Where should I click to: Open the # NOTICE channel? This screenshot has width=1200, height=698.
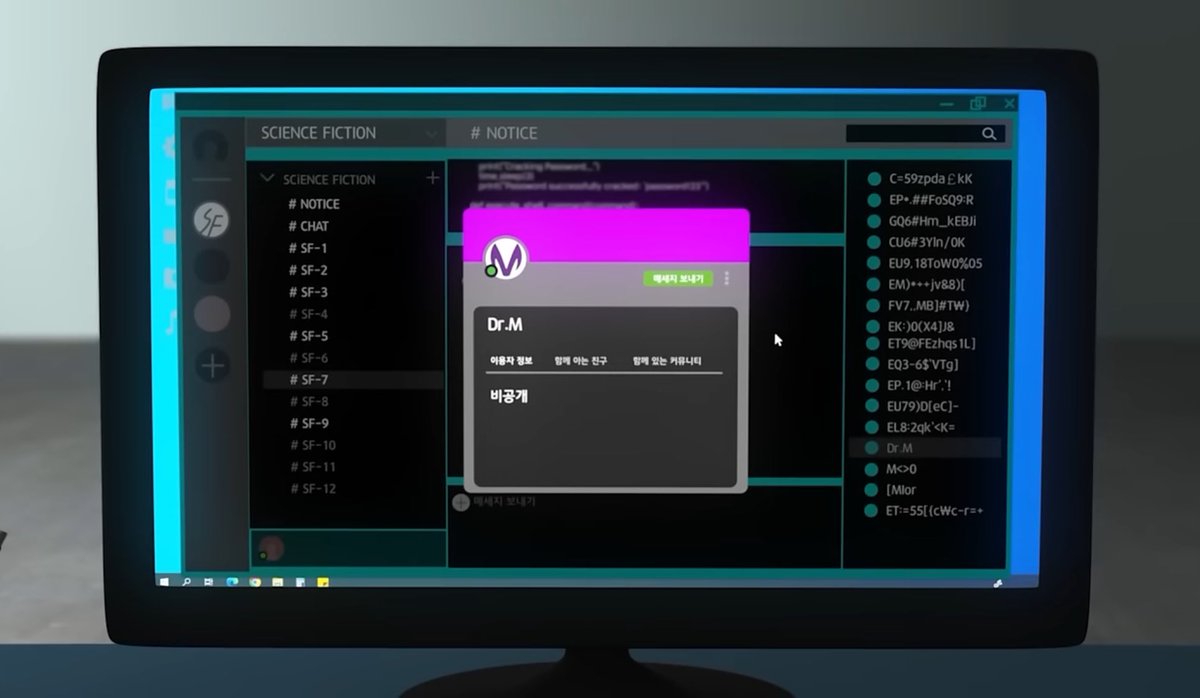click(x=314, y=204)
